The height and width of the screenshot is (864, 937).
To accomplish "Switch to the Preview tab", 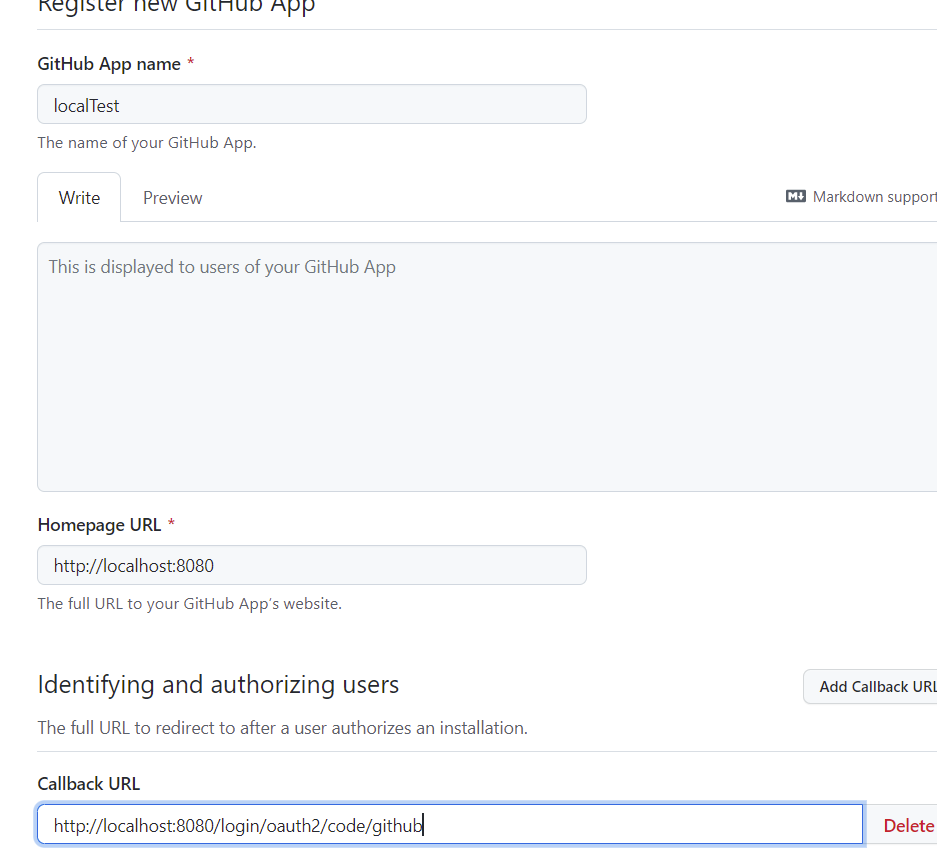I will click(x=172, y=198).
